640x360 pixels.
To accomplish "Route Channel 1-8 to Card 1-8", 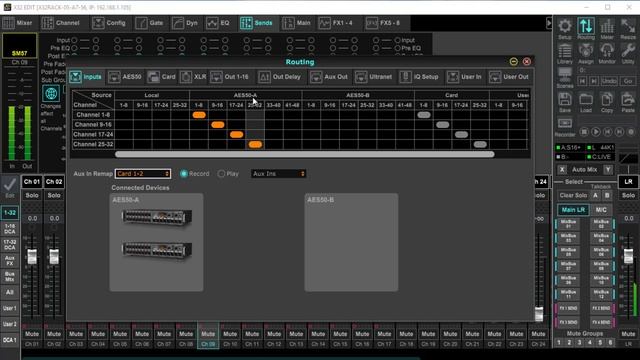I will click(424, 115).
